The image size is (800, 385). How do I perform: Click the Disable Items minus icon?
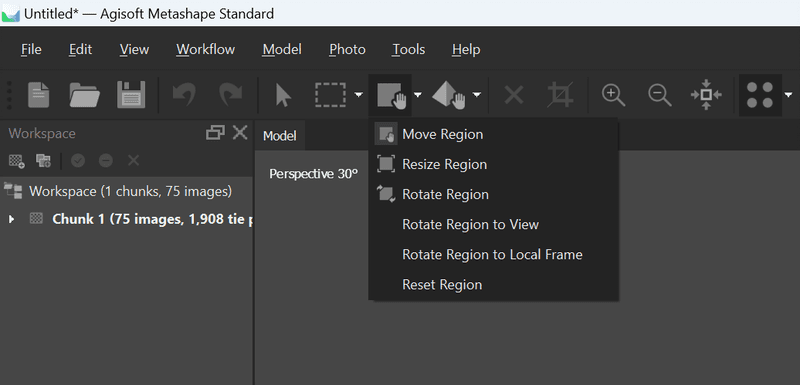click(x=106, y=161)
